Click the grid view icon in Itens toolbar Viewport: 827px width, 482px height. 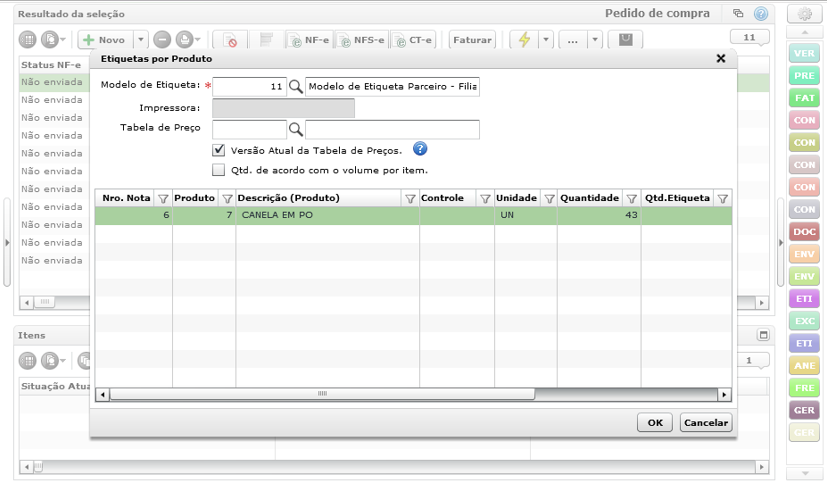click(27, 361)
